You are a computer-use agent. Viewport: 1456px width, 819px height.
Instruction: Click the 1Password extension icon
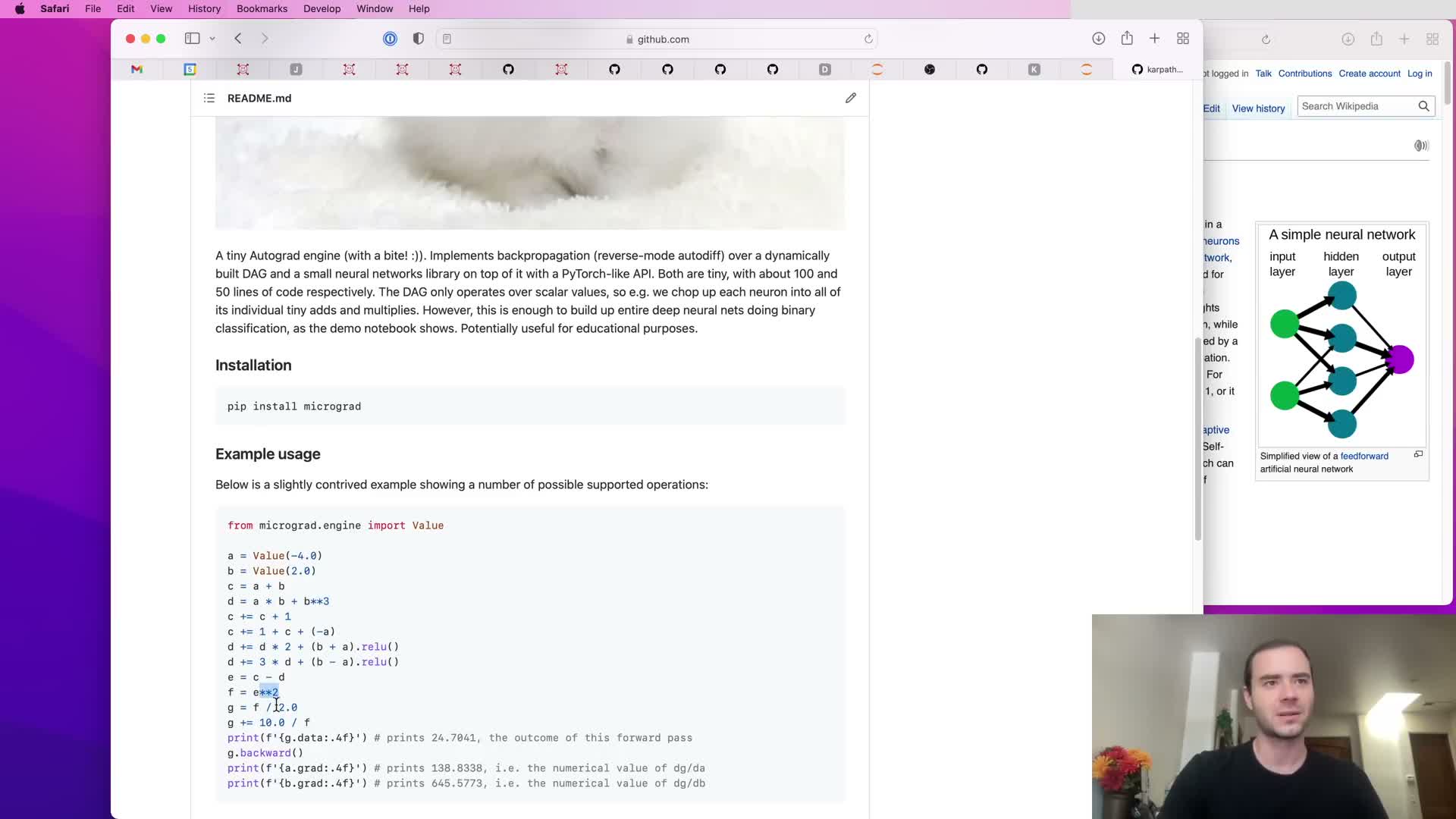390,39
